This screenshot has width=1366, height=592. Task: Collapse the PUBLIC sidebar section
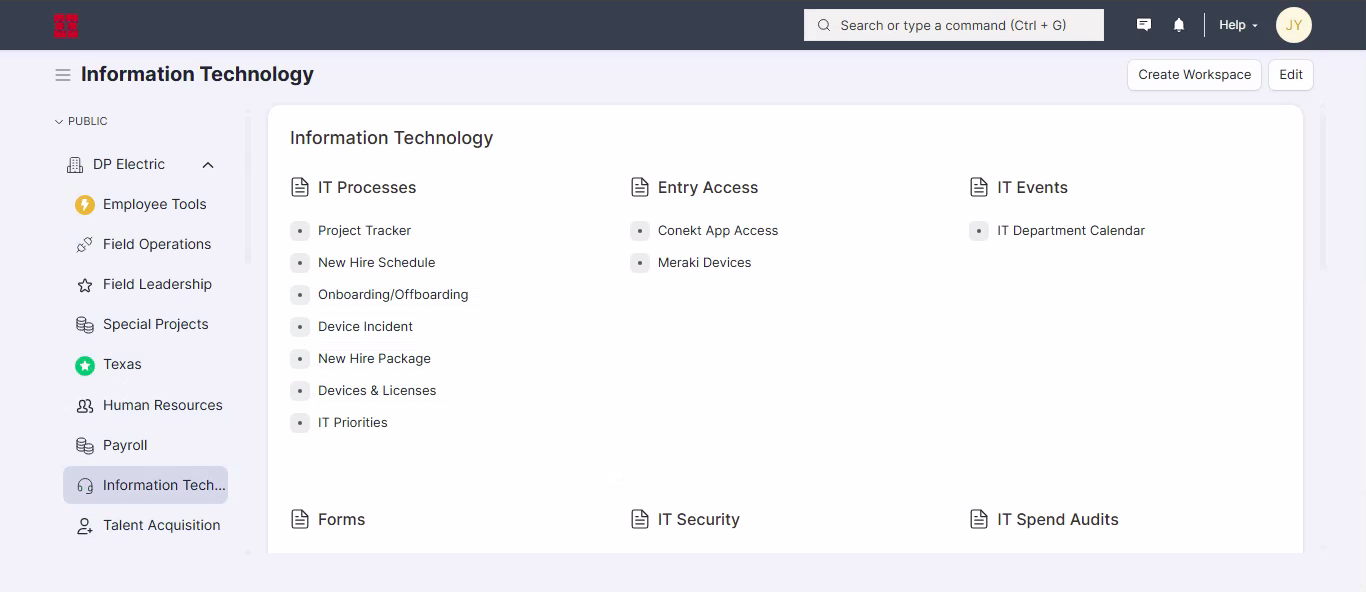click(x=81, y=121)
